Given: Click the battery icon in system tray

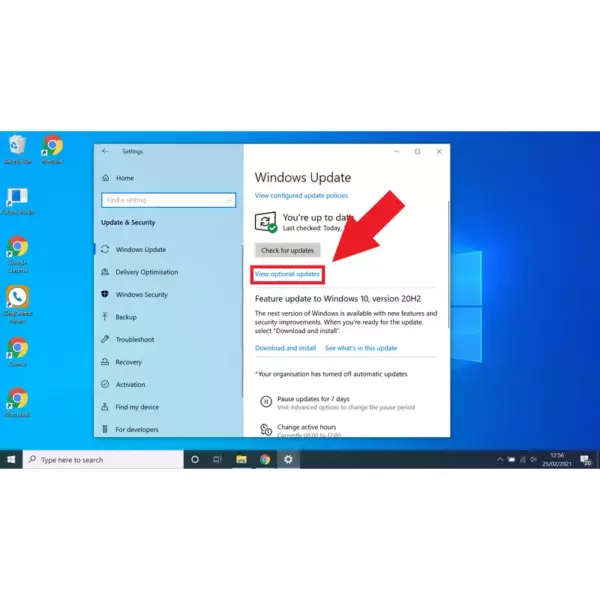Looking at the screenshot, I should click(511, 460).
